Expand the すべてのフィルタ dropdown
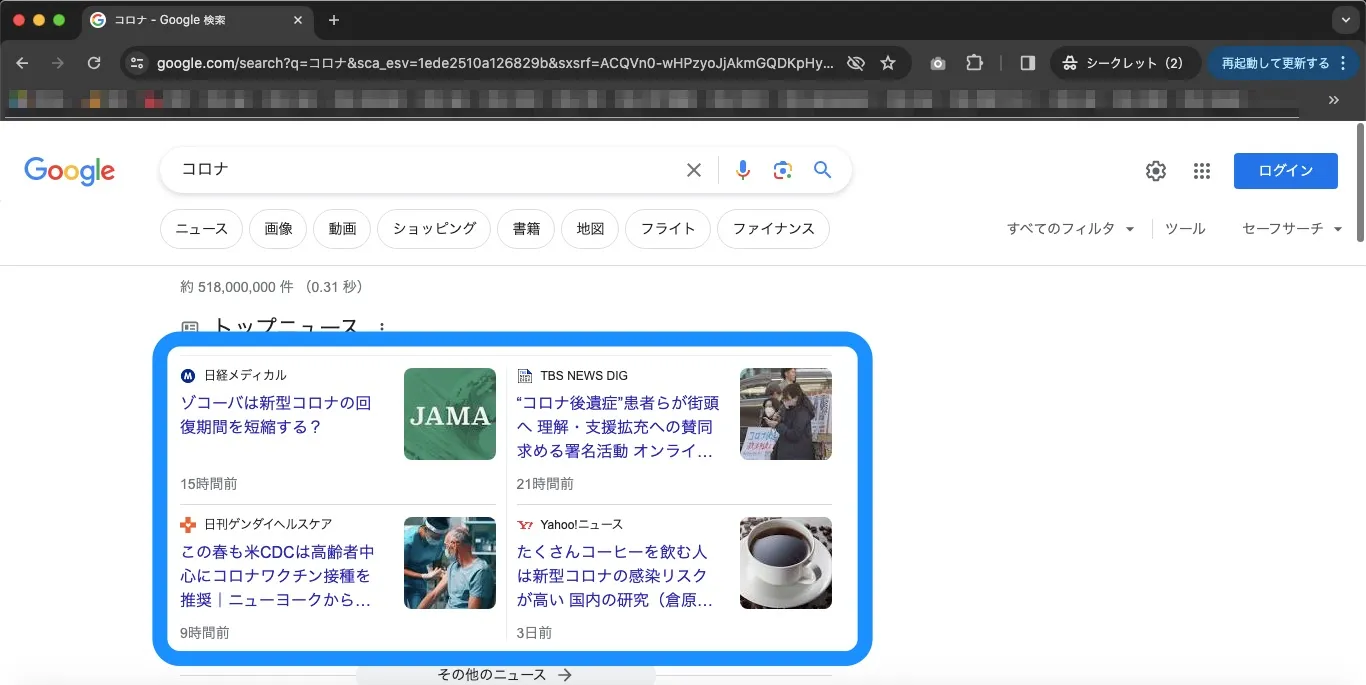 tap(1070, 229)
